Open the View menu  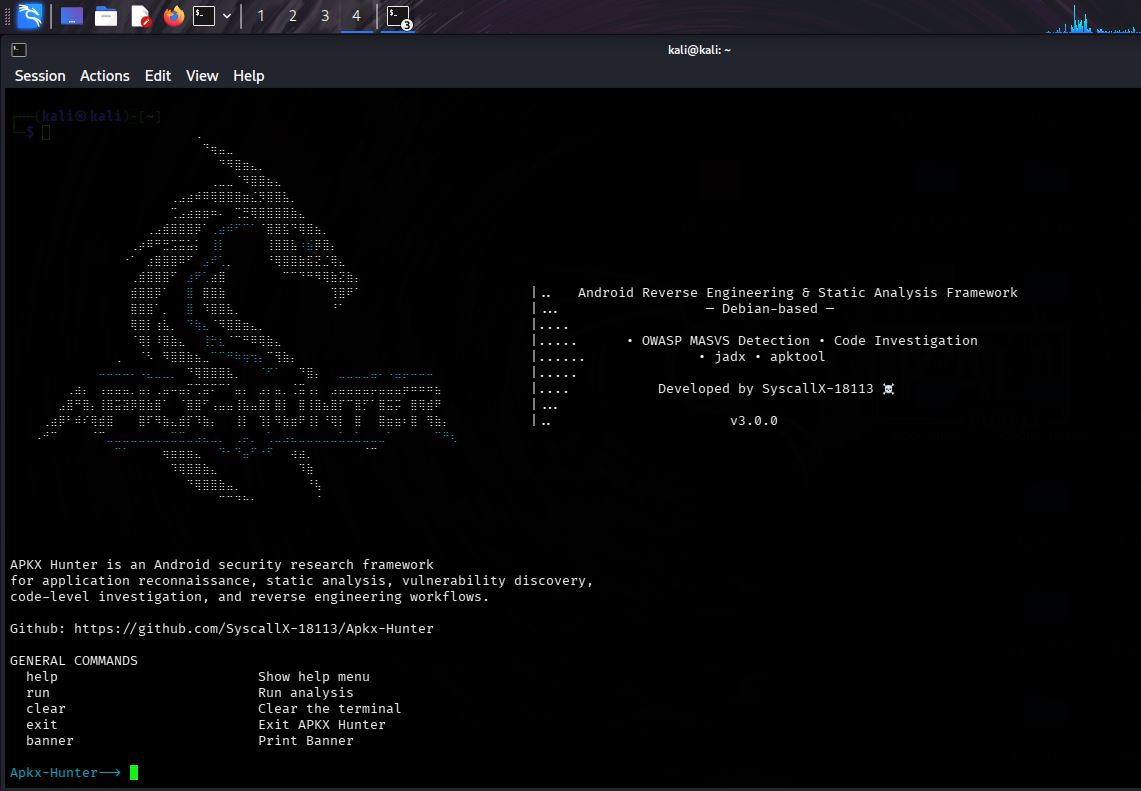pyautogui.click(x=202, y=76)
